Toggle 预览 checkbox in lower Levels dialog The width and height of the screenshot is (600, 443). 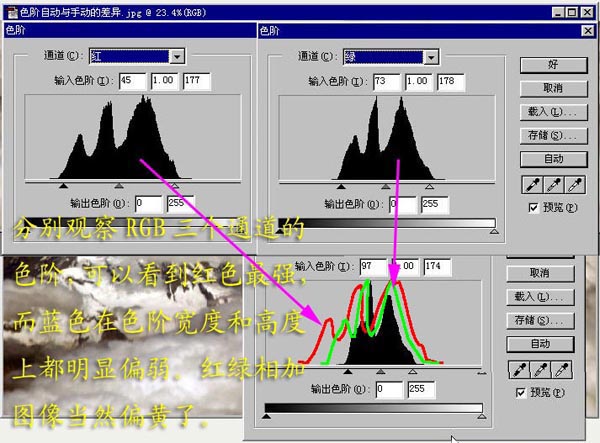click(x=520, y=393)
